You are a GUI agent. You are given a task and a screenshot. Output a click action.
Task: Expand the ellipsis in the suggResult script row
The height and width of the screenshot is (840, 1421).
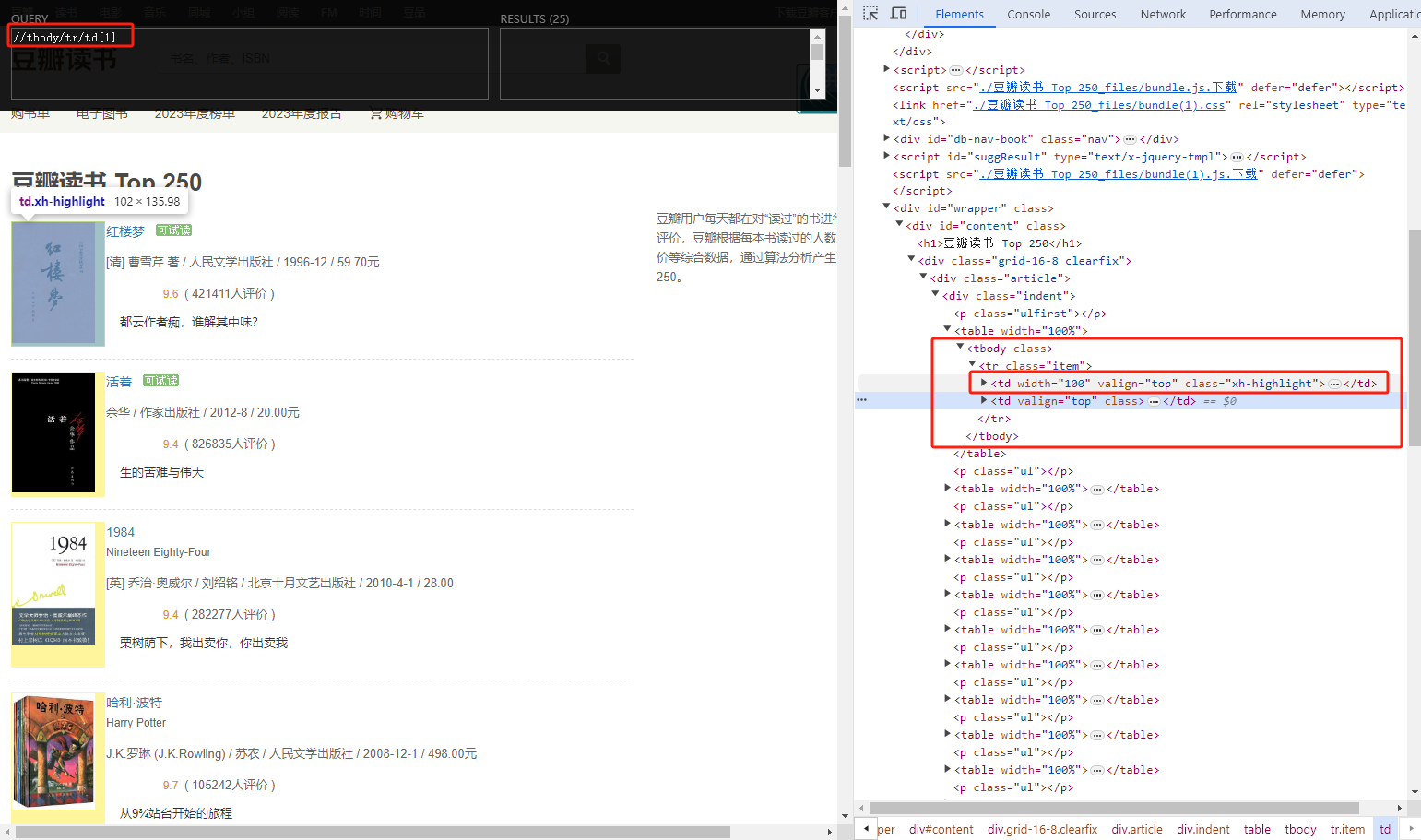click(x=1237, y=157)
